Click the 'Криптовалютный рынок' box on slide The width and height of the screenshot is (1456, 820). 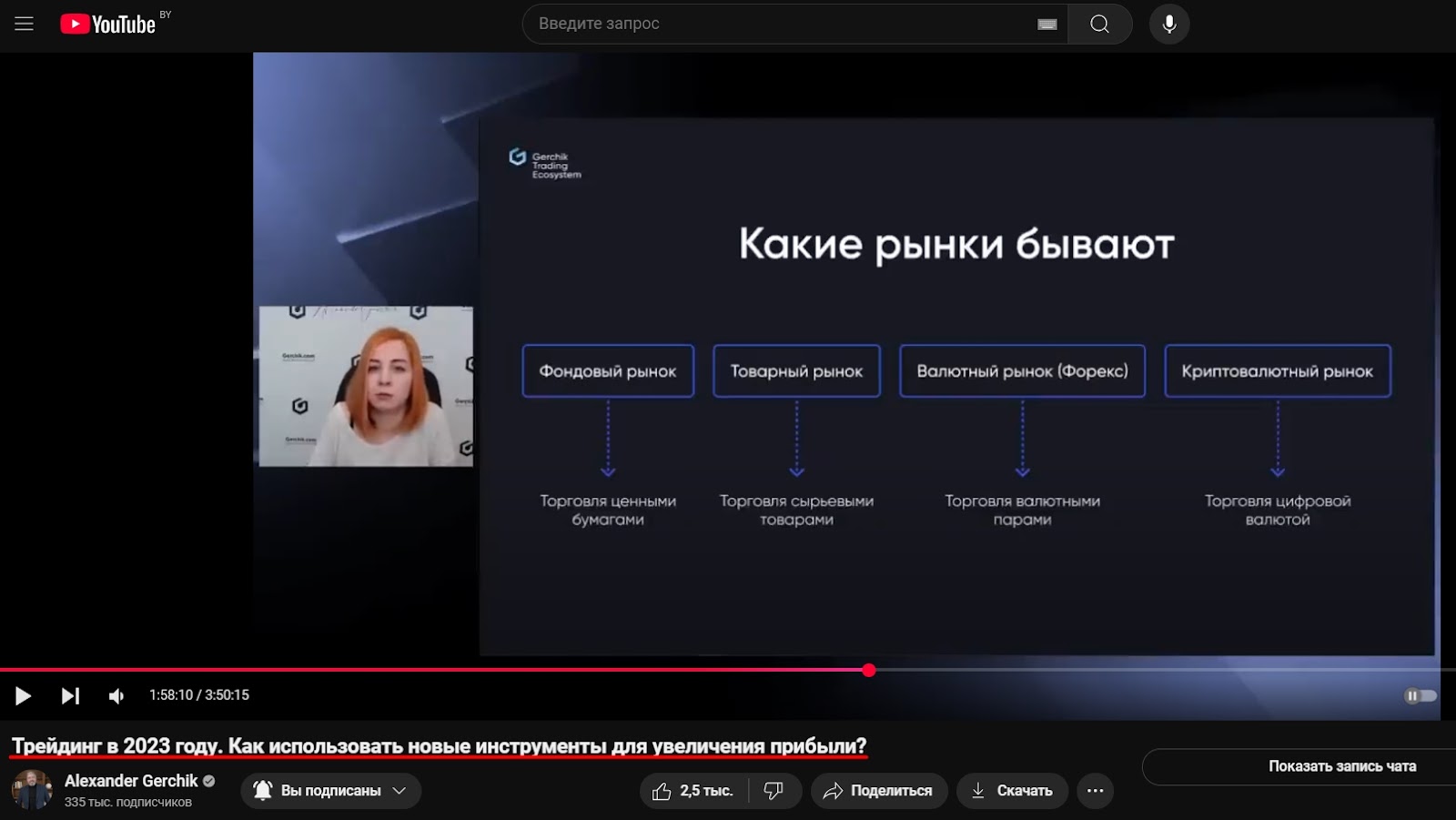point(1278,371)
